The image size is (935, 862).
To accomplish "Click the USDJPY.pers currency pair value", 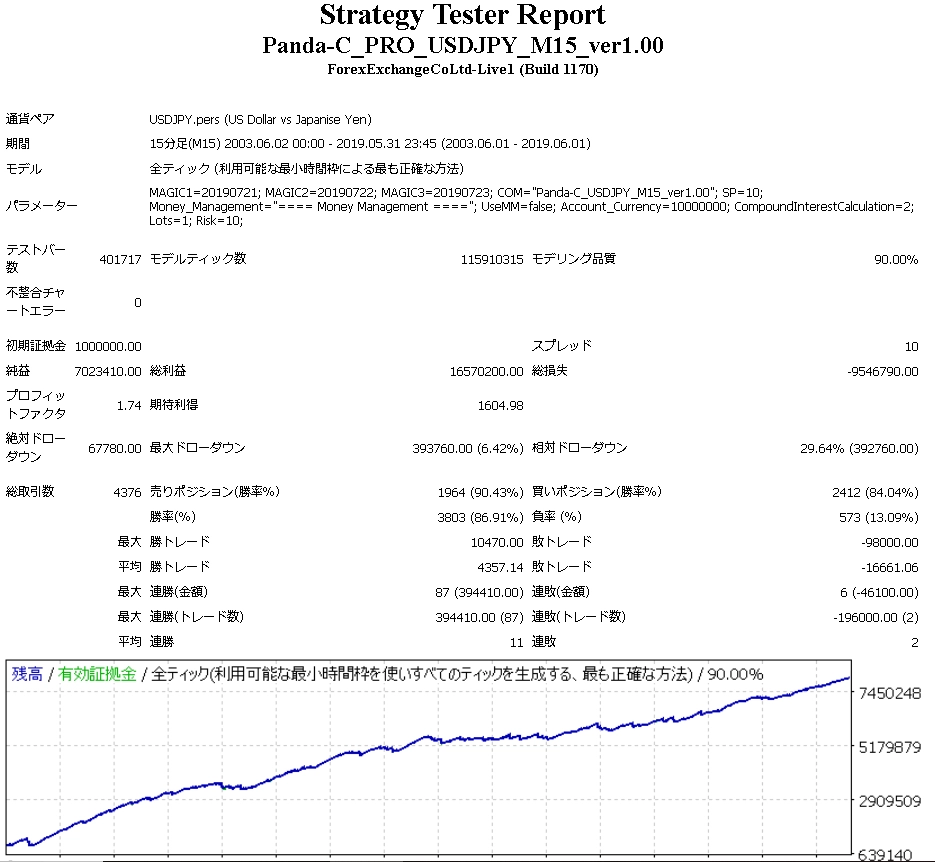I will (x=260, y=119).
